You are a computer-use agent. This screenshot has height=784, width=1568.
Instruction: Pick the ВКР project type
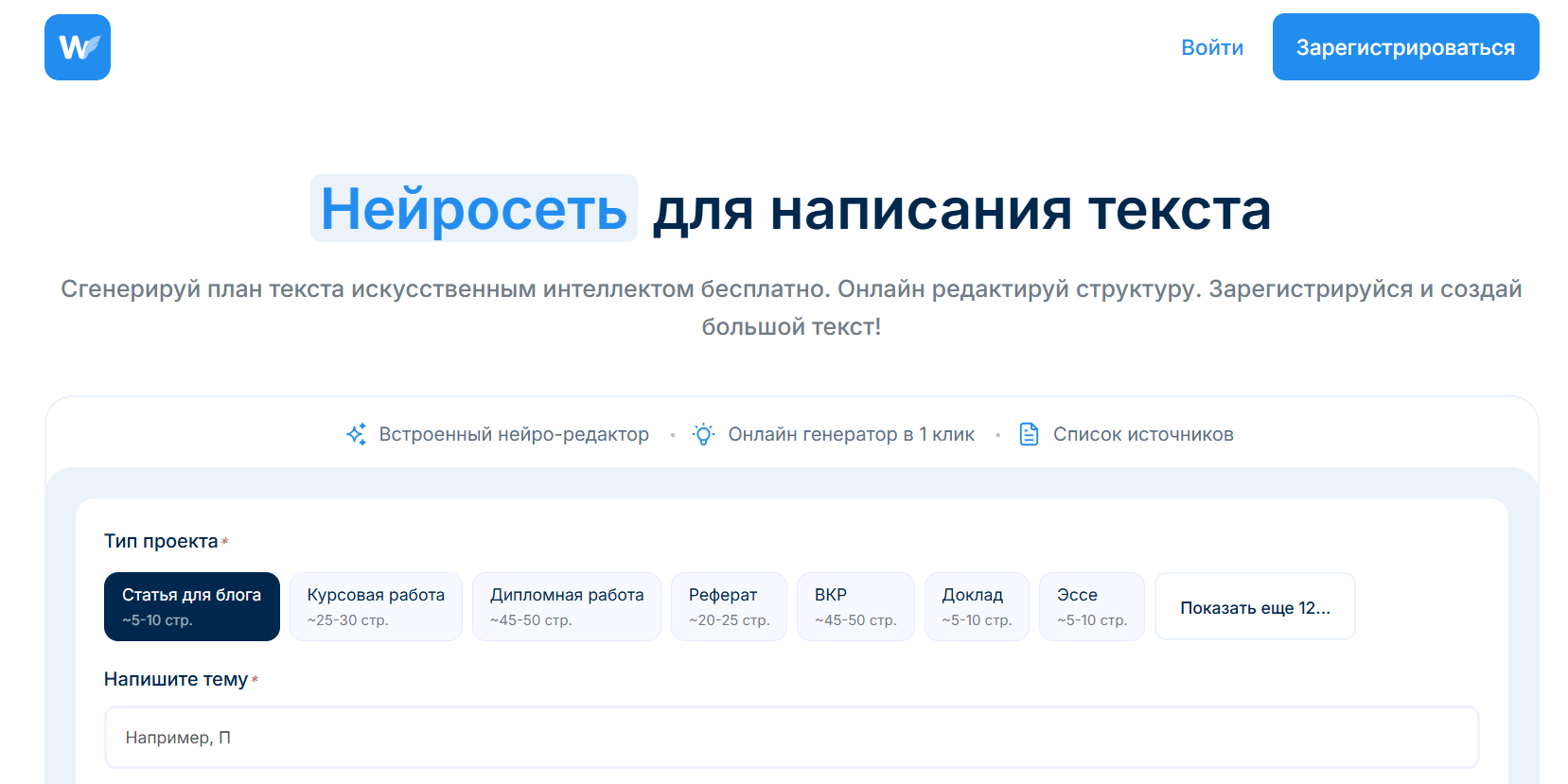tap(855, 606)
